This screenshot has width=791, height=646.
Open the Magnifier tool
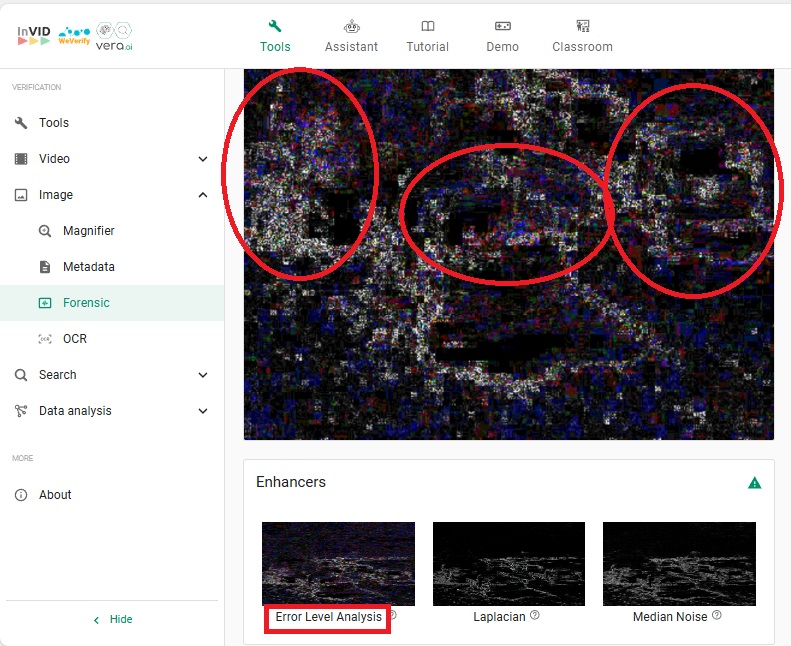coord(88,231)
